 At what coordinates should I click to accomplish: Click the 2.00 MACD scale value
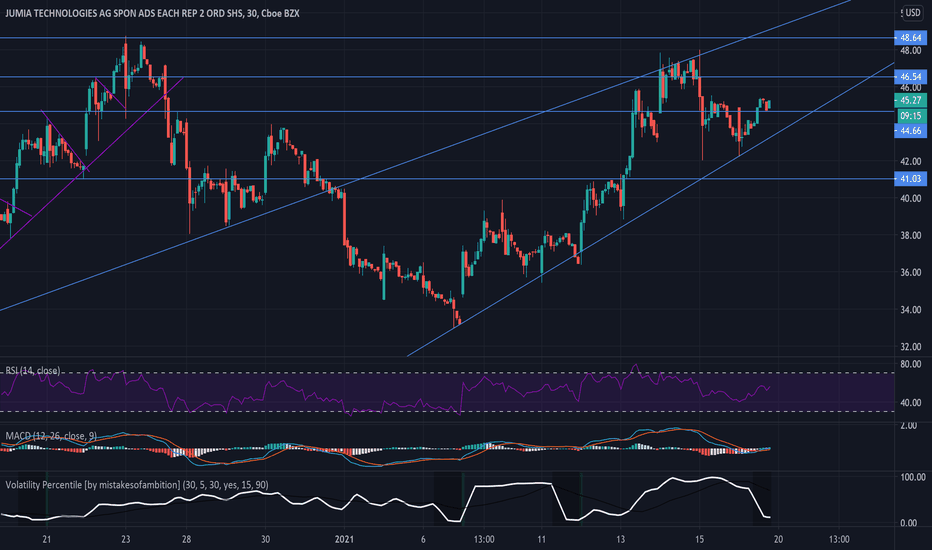click(x=908, y=426)
